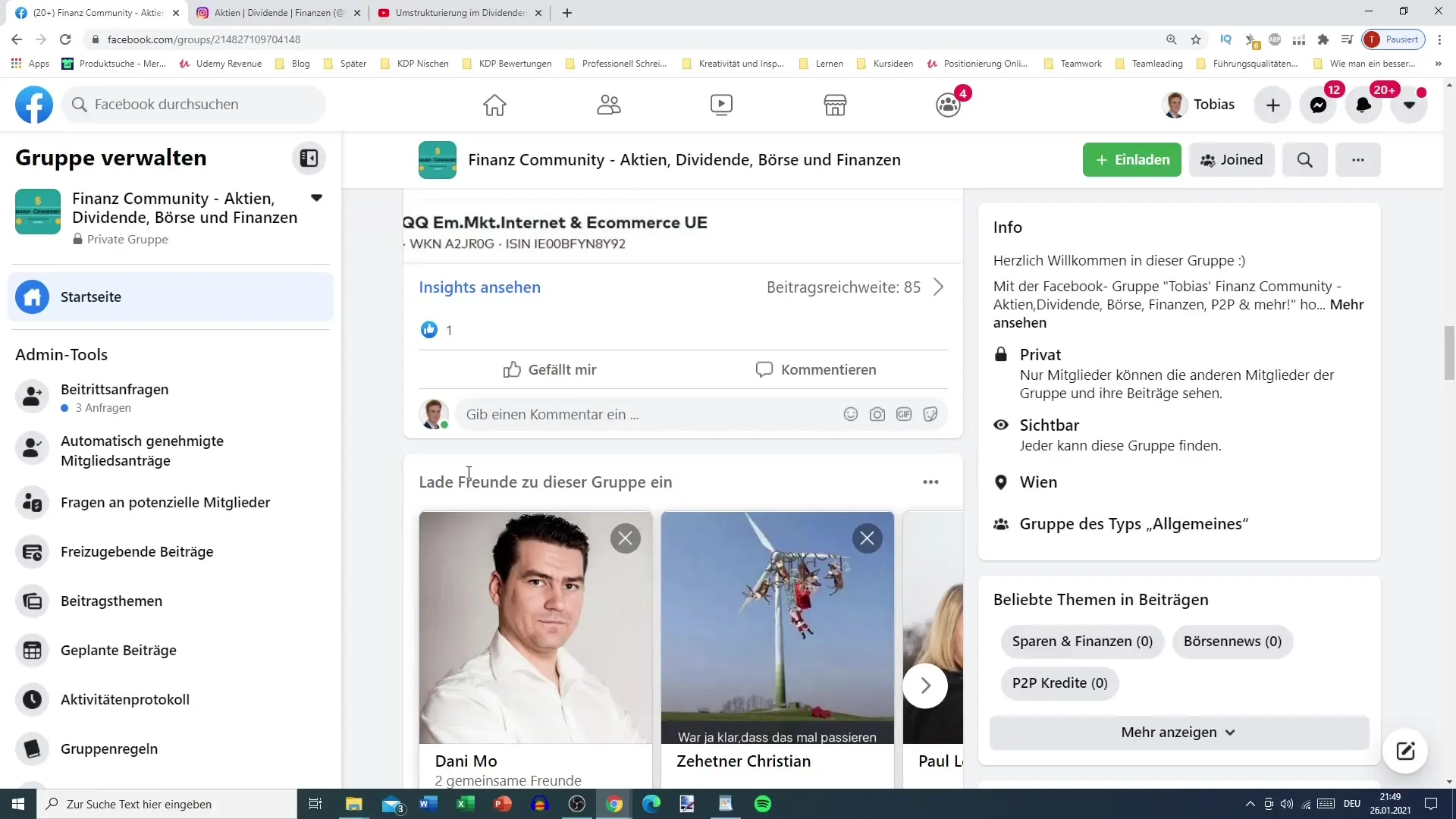Show more bookmarks overflow chevron
The height and width of the screenshot is (819, 1456).
[x=1438, y=64]
